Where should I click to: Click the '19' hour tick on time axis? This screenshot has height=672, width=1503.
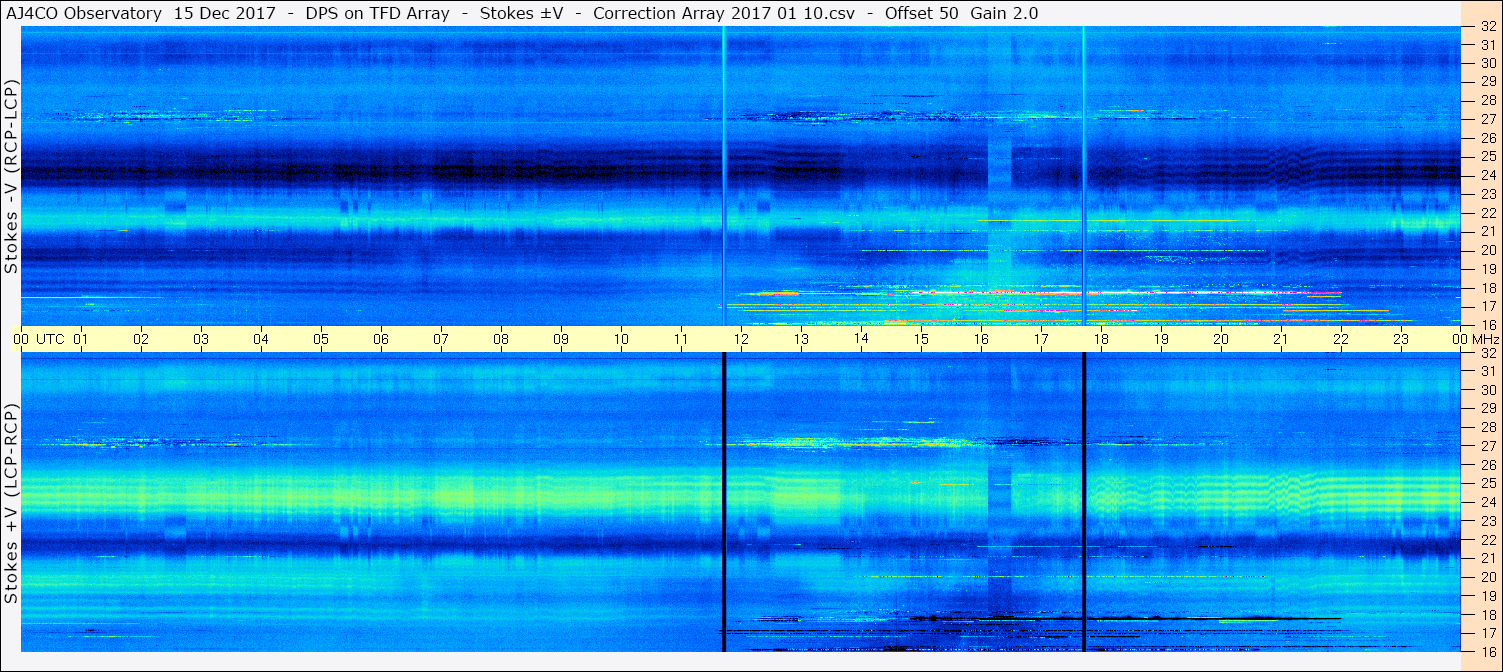point(1161,339)
